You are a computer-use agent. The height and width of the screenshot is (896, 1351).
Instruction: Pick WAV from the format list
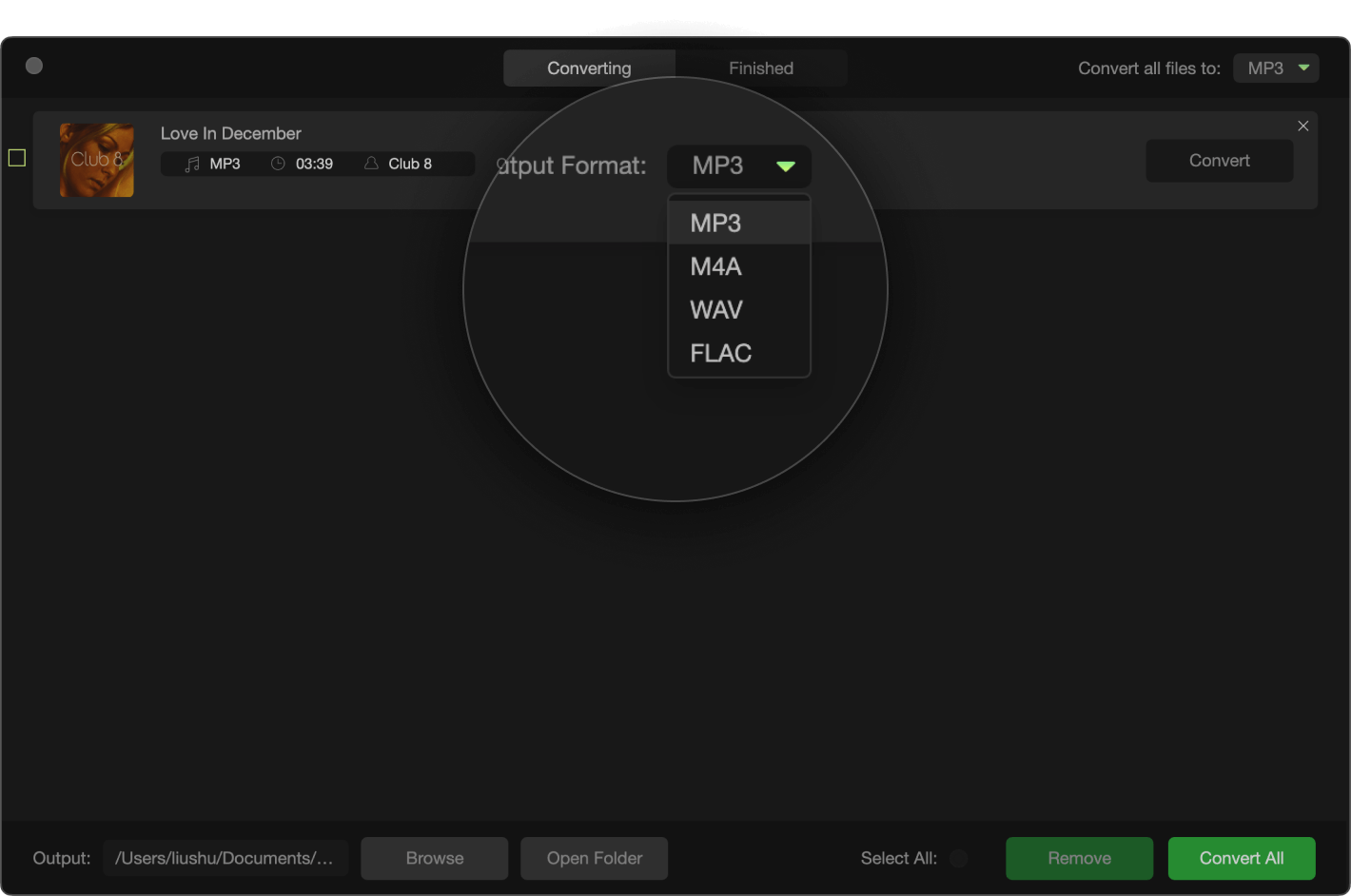[x=715, y=310]
